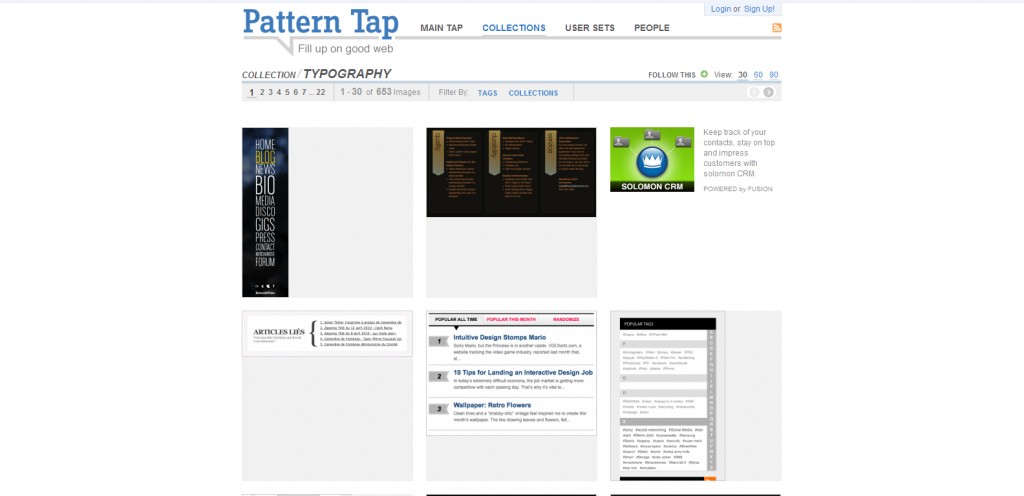
Task: Set view to 30 images
Action: 743,75
